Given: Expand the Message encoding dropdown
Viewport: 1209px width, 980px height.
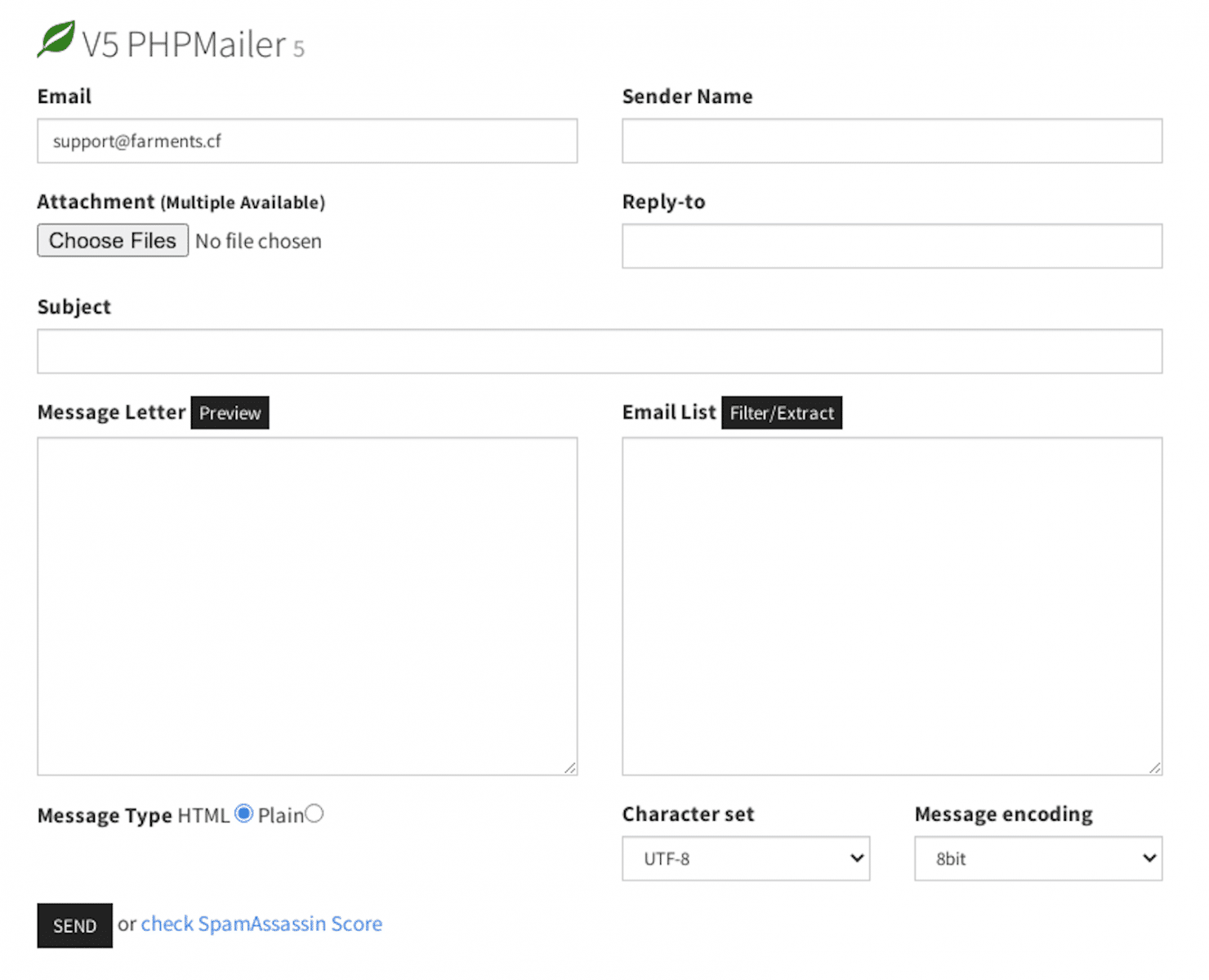Looking at the screenshot, I should (x=1037, y=858).
